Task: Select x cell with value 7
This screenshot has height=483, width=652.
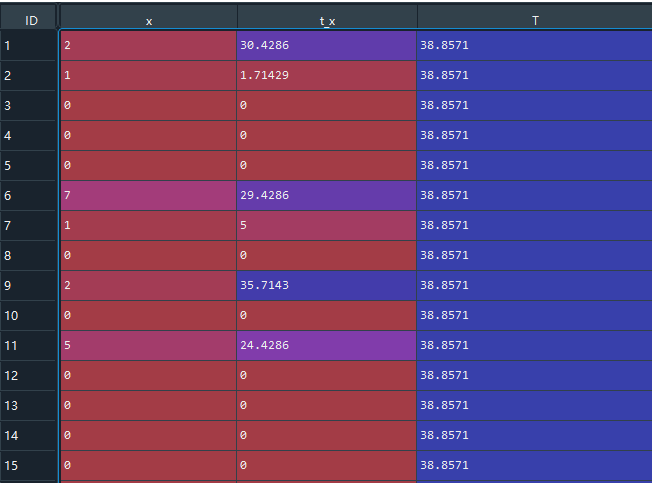Action: click(x=148, y=195)
